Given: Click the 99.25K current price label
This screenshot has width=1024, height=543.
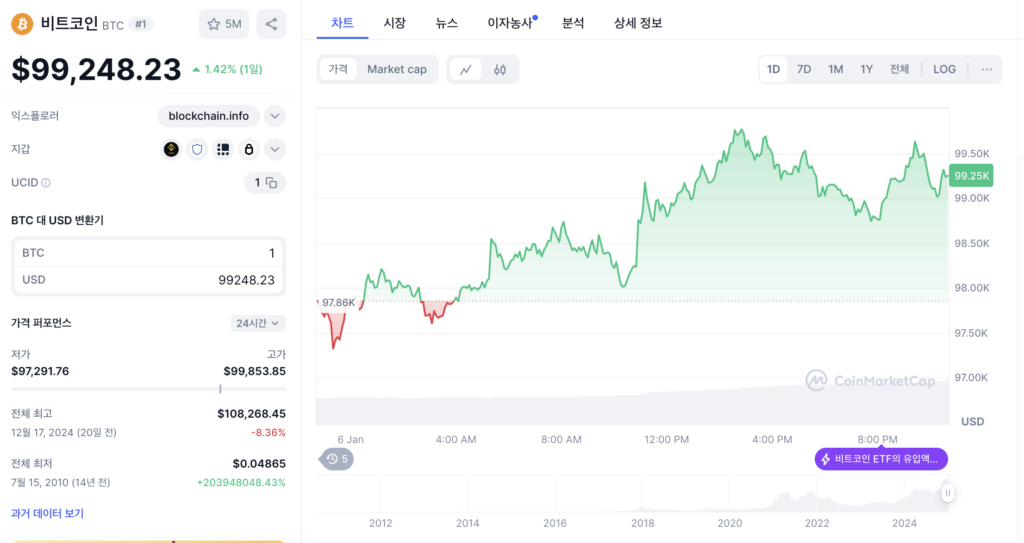Looking at the screenshot, I should coord(971,176).
